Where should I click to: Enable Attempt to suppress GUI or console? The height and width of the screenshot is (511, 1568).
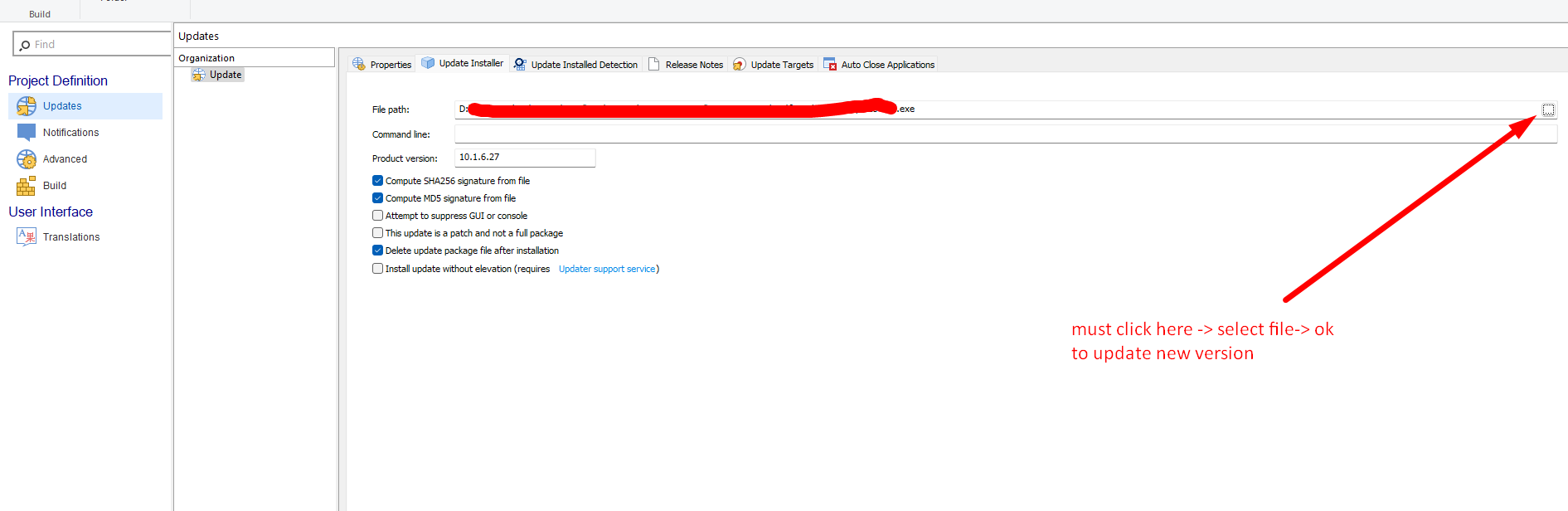(x=378, y=216)
